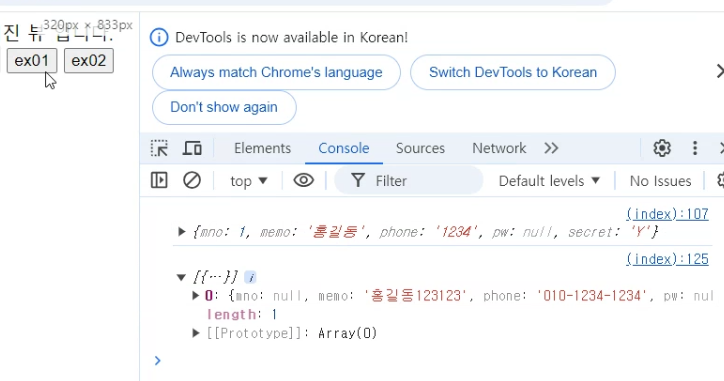
Task: Open the top context dropdown
Action: [x=248, y=181]
